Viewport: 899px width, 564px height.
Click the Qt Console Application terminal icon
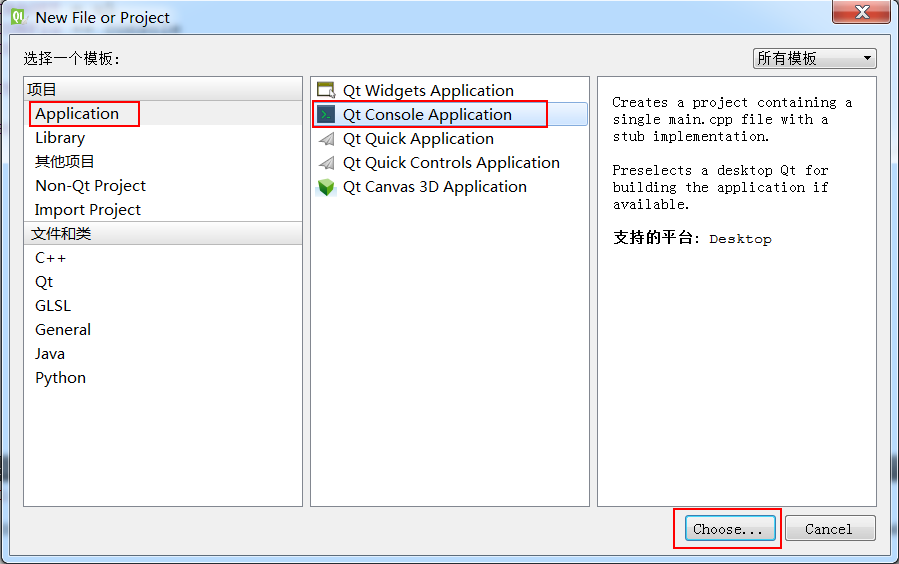(326, 115)
